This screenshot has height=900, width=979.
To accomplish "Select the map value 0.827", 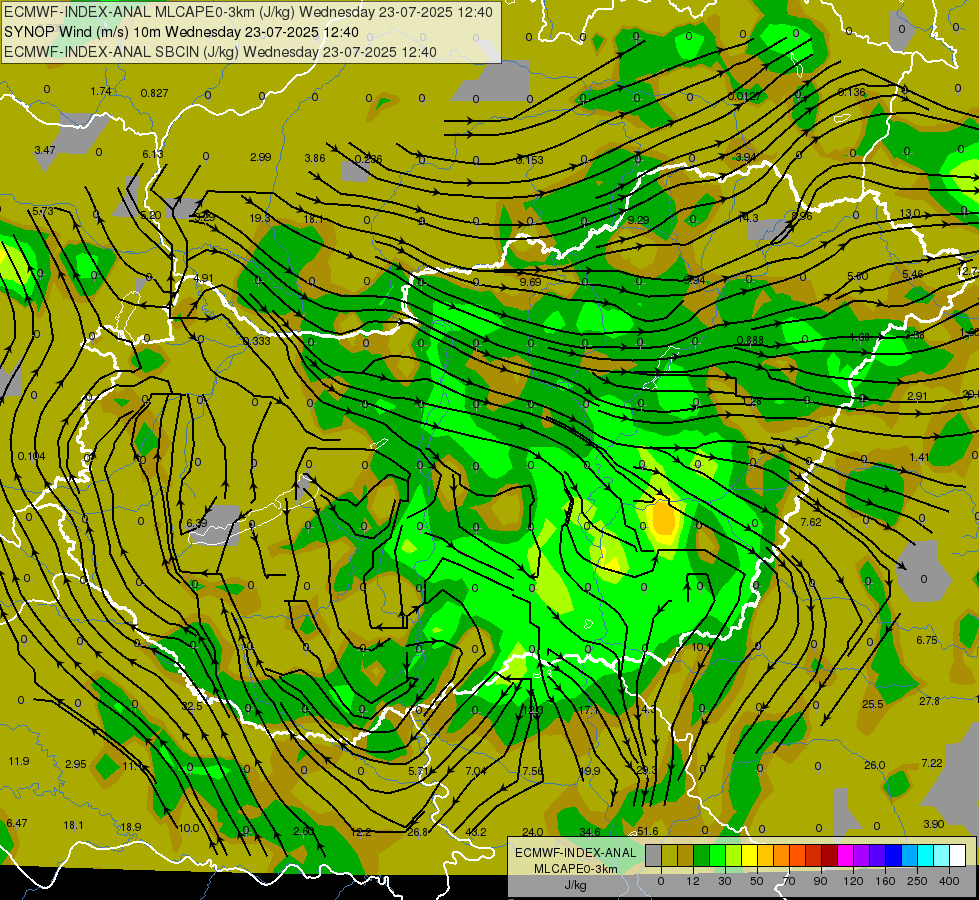I will point(154,93).
